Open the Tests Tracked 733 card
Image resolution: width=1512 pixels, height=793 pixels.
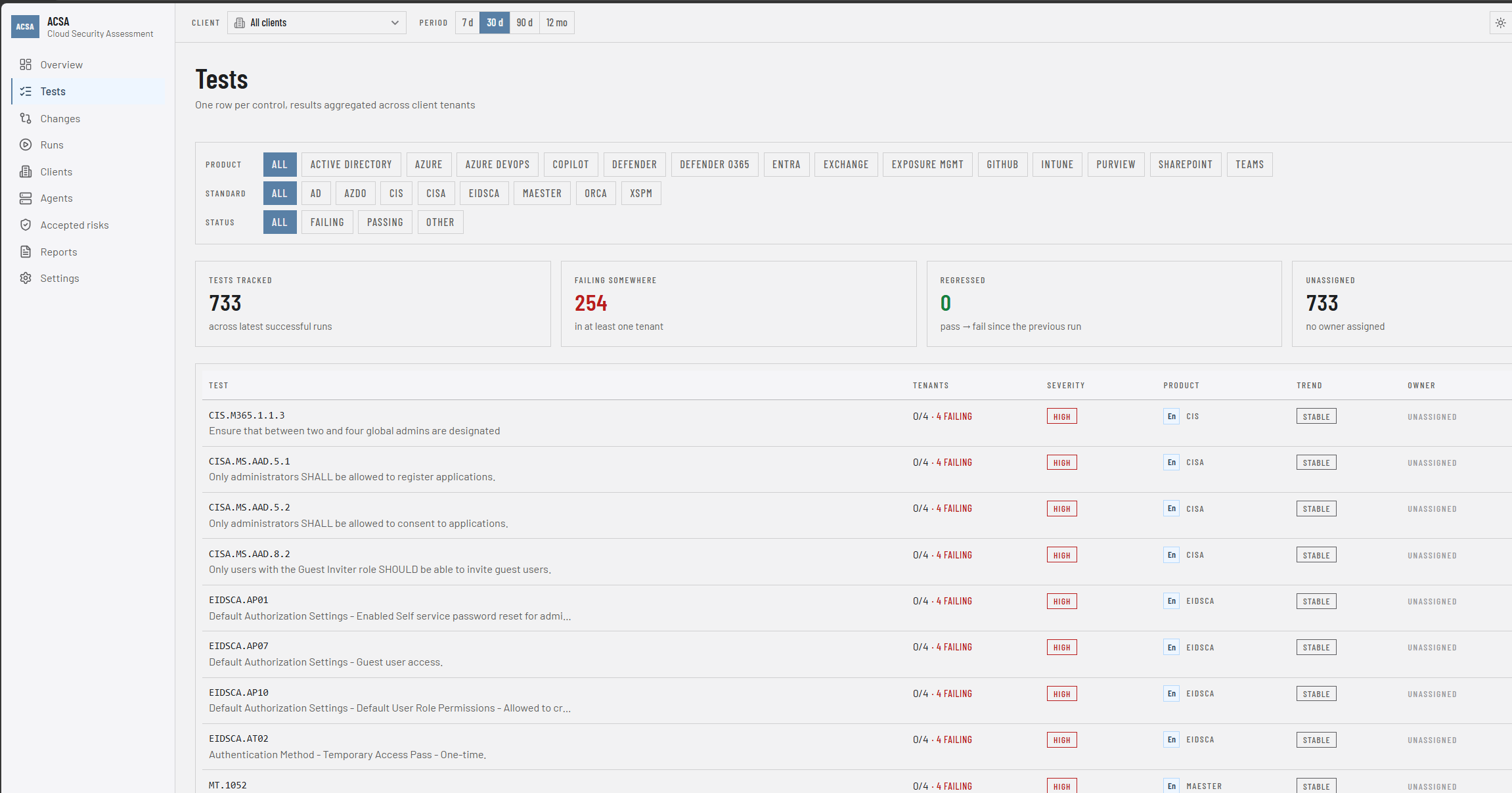[373, 304]
